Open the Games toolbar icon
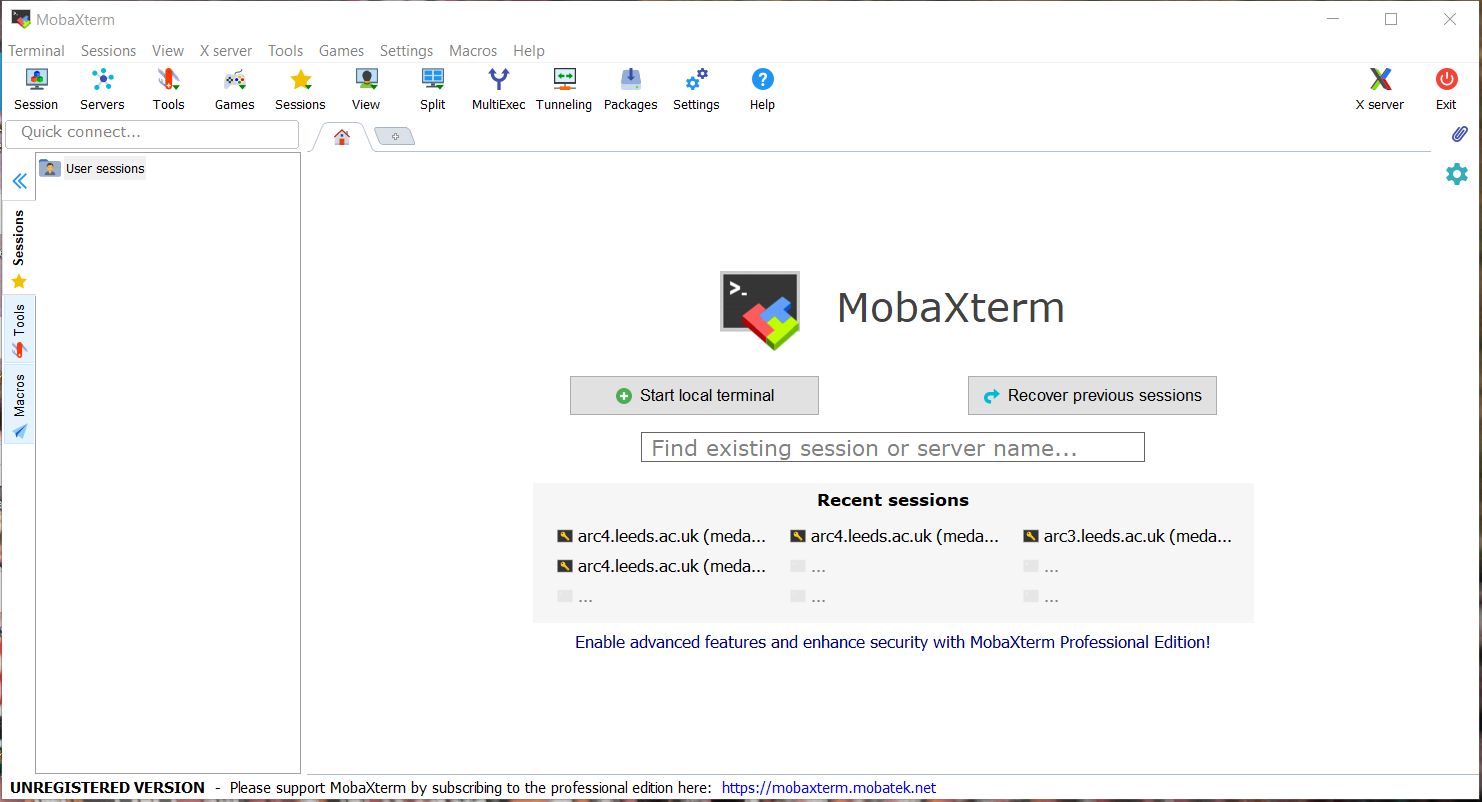Screen dimensions: 1482x802 click(234, 89)
